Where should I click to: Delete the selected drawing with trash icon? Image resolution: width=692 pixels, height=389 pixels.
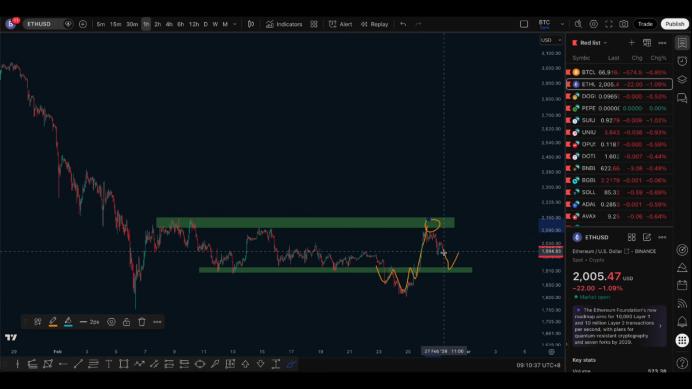pyautogui.click(x=142, y=322)
